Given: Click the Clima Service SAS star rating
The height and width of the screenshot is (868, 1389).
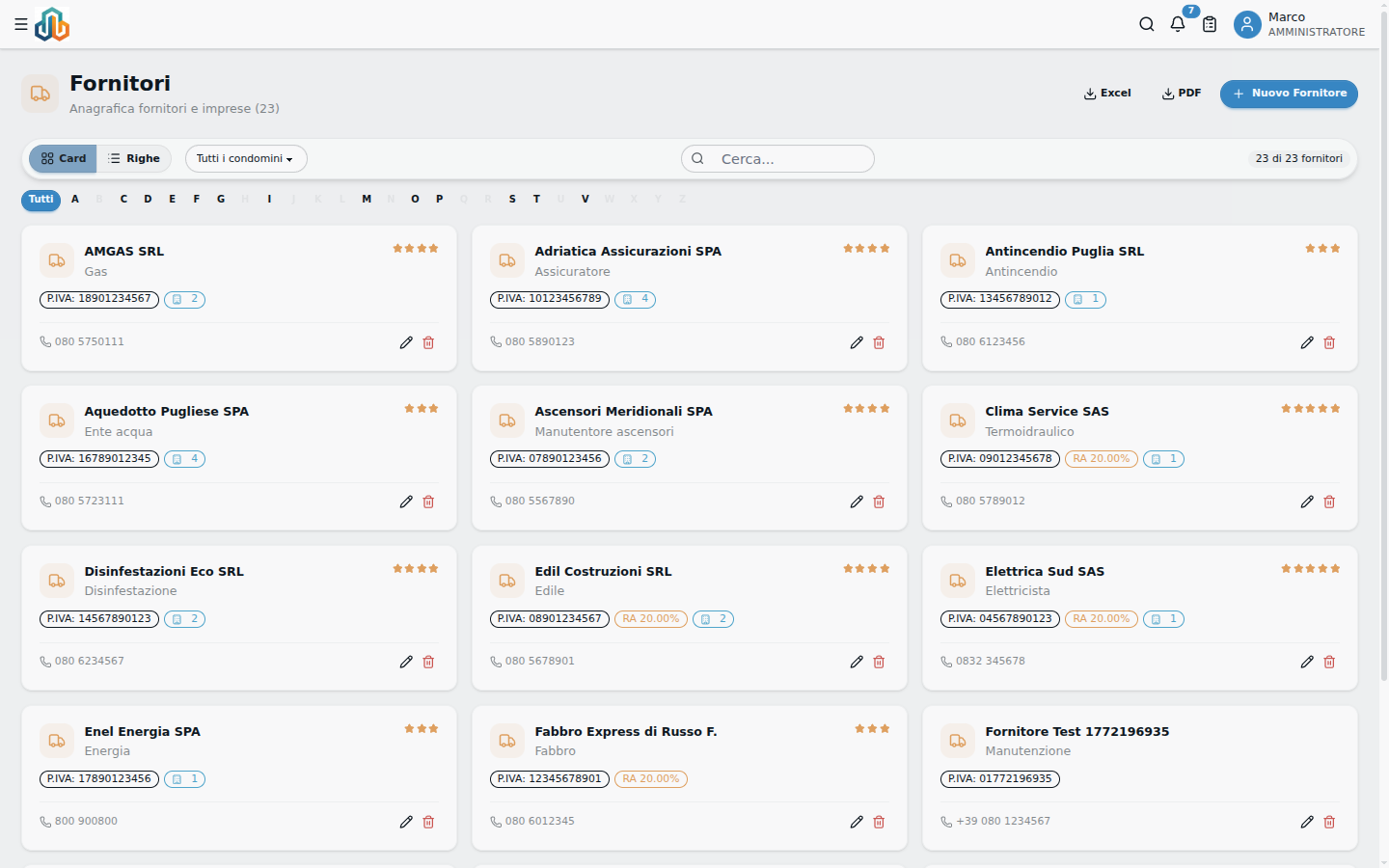Looking at the screenshot, I should (x=1311, y=409).
